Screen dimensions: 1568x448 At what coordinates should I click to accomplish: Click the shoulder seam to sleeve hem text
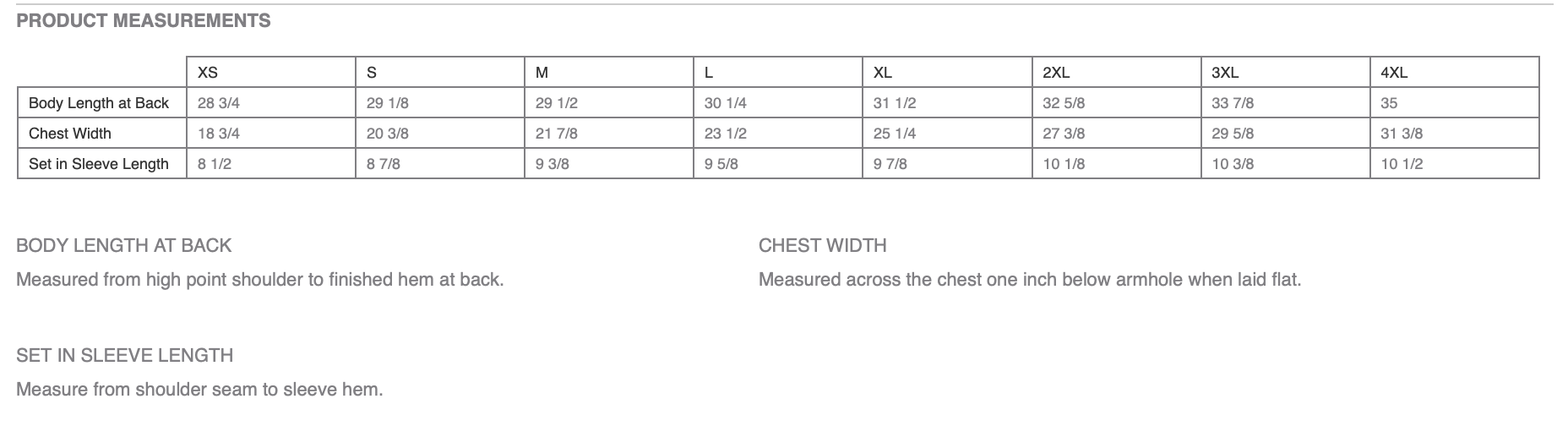[x=199, y=390]
